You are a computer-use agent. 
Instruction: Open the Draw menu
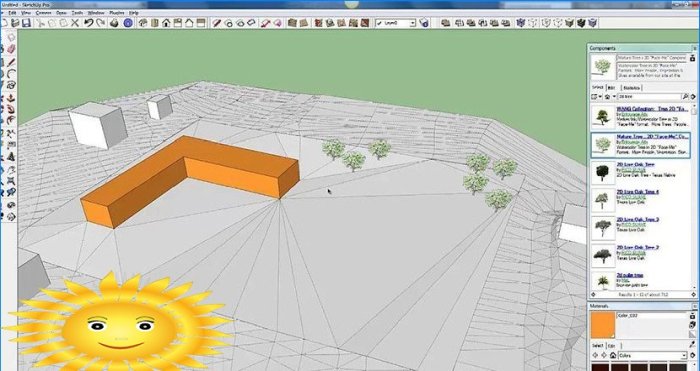pyautogui.click(x=62, y=13)
